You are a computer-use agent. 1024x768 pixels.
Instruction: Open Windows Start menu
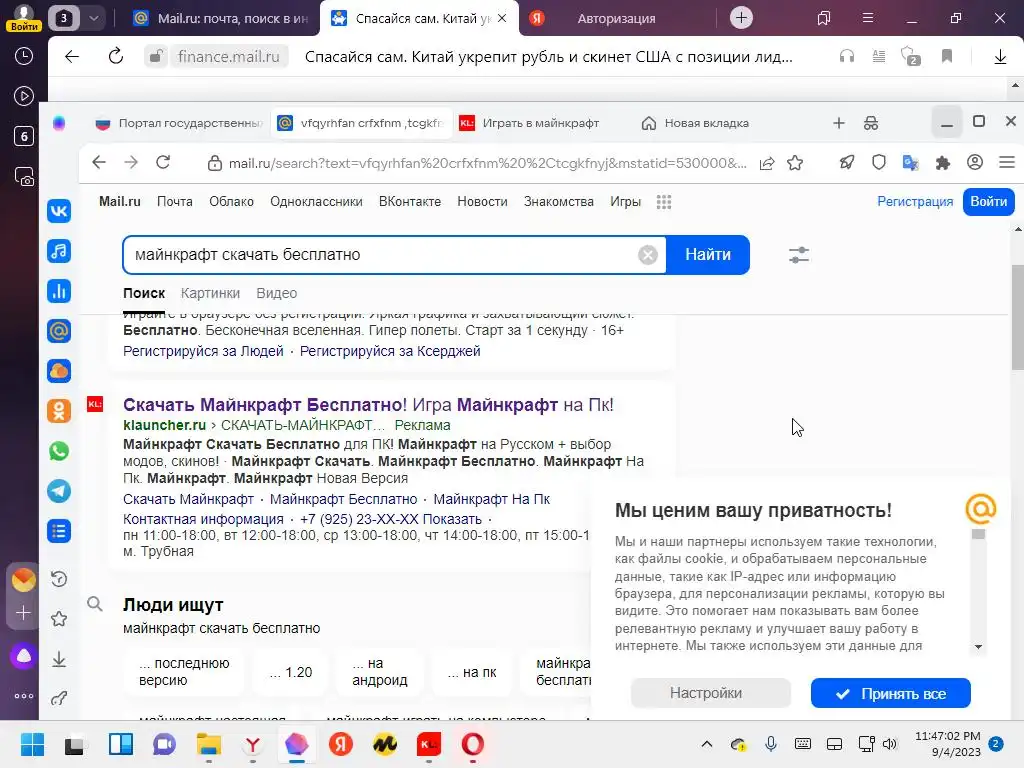pos(32,744)
